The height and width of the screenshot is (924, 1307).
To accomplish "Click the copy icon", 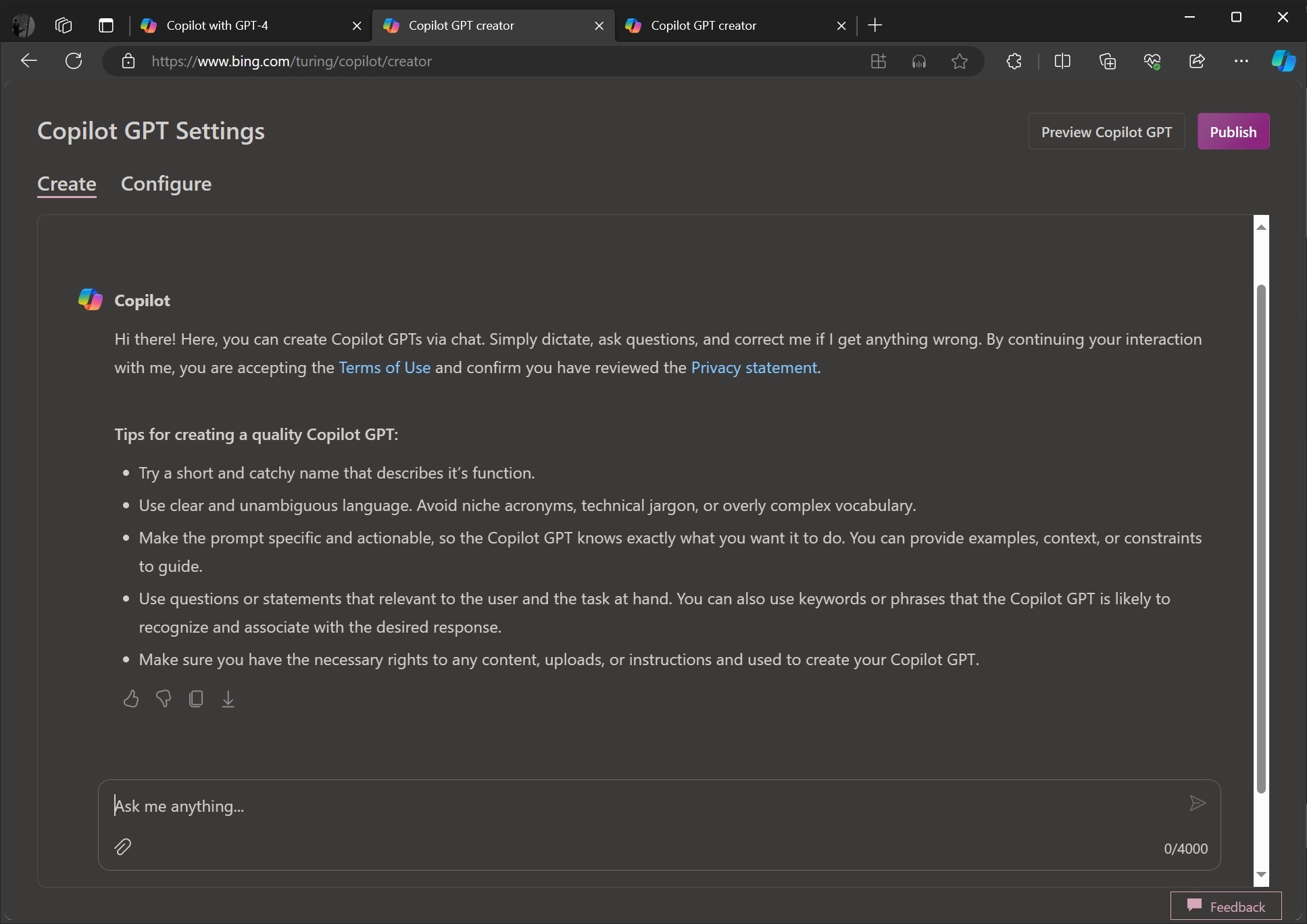I will tap(196, 698).
